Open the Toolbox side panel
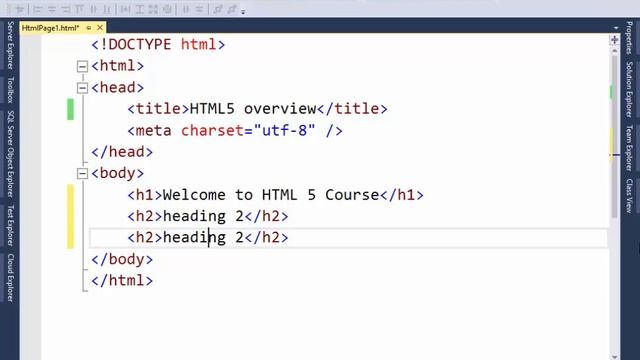640x360 pixels. coord(10,90)
